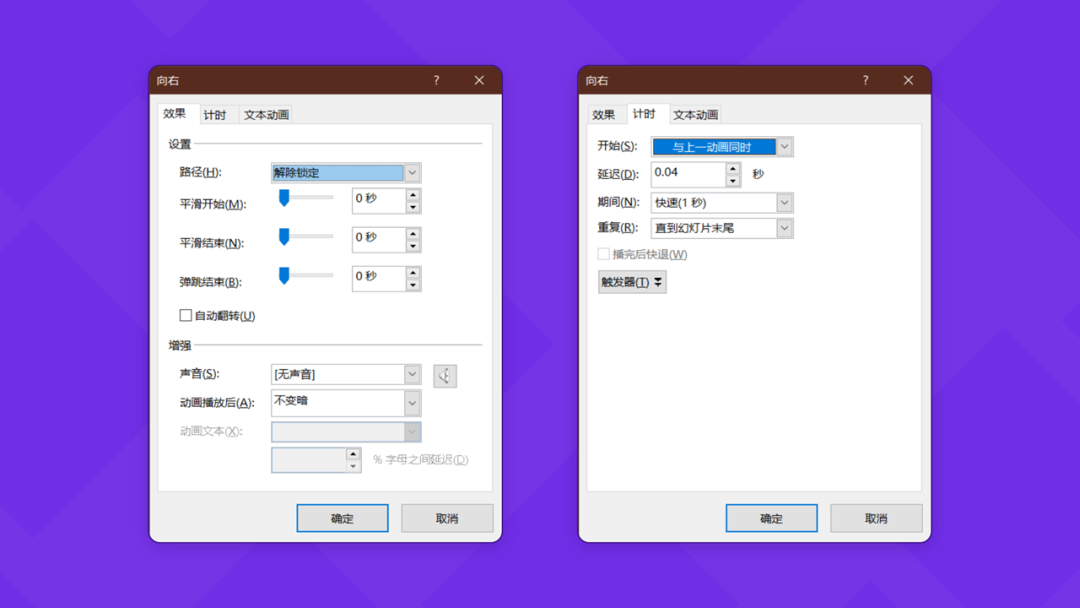Open the disabled 动画文本 dropdown
This screenshot has width=1080, height=608.
pyautogui.click(x=412, y=432)
